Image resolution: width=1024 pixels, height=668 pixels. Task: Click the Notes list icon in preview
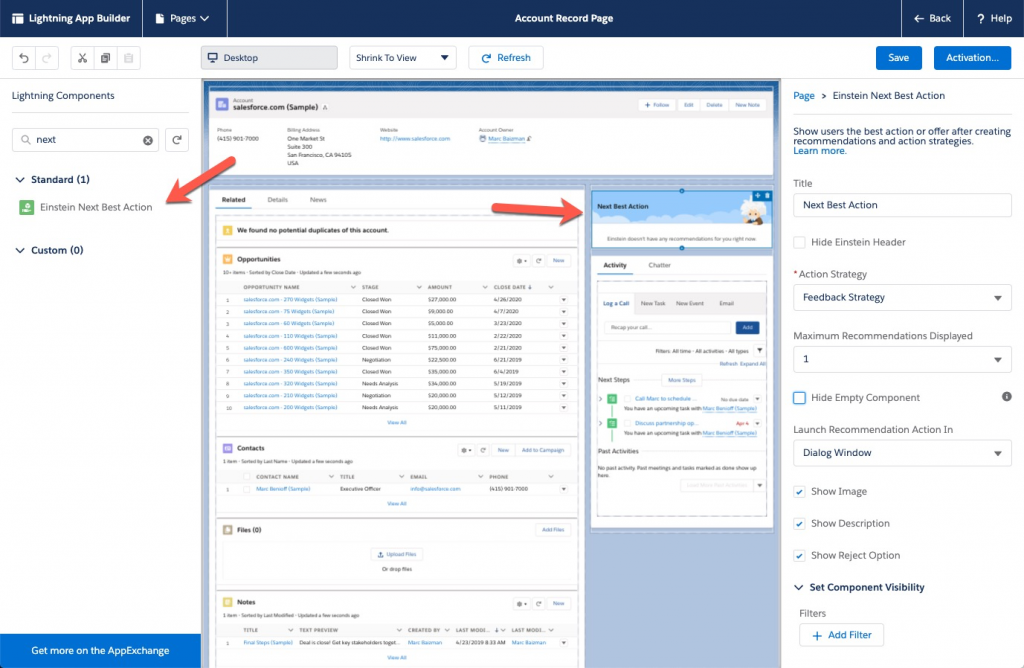click(x=227, y=602)
